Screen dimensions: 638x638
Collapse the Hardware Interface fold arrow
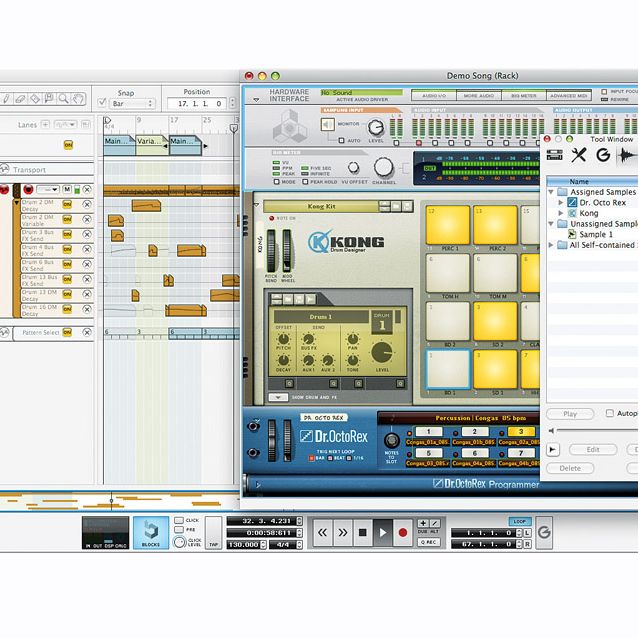coord(256,100)
